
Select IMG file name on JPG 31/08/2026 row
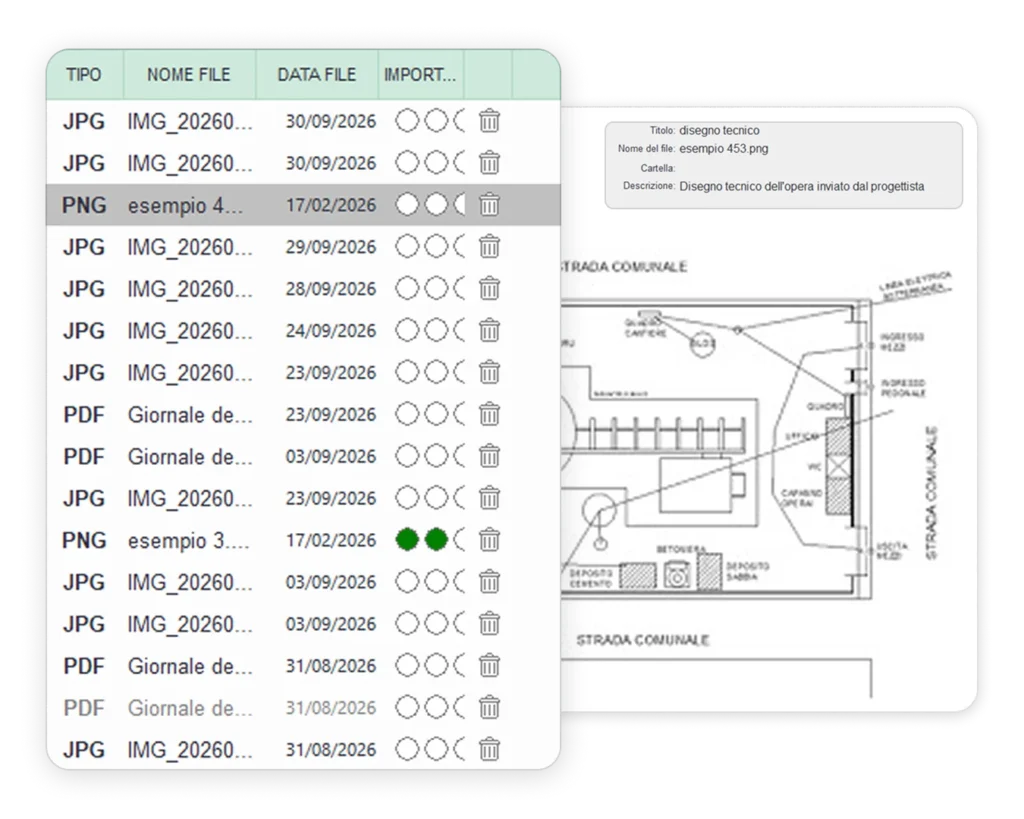coord(190,750)
